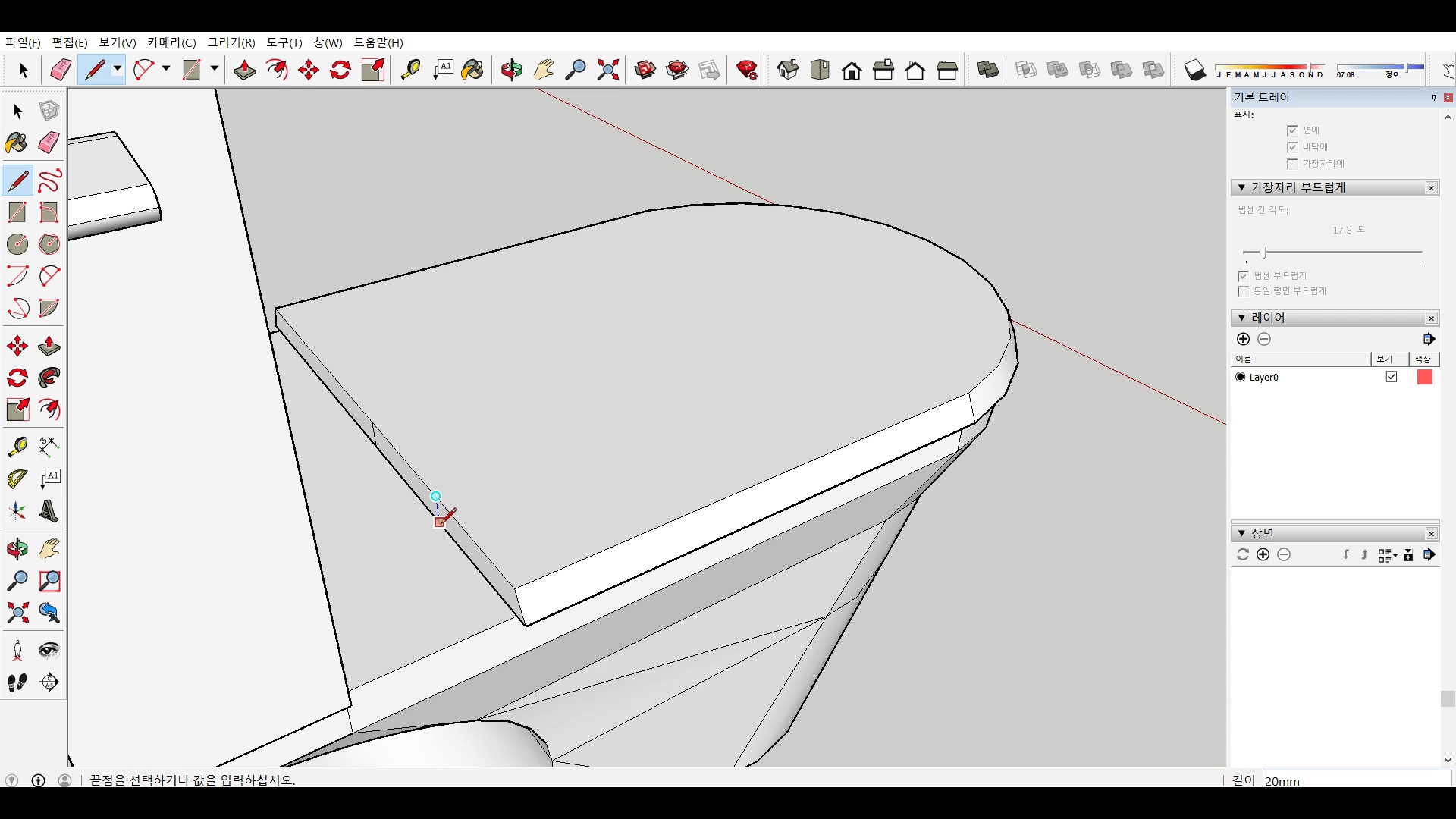Select the Orbit tool in the top toolbar
1456x819 pixels.
511,71
